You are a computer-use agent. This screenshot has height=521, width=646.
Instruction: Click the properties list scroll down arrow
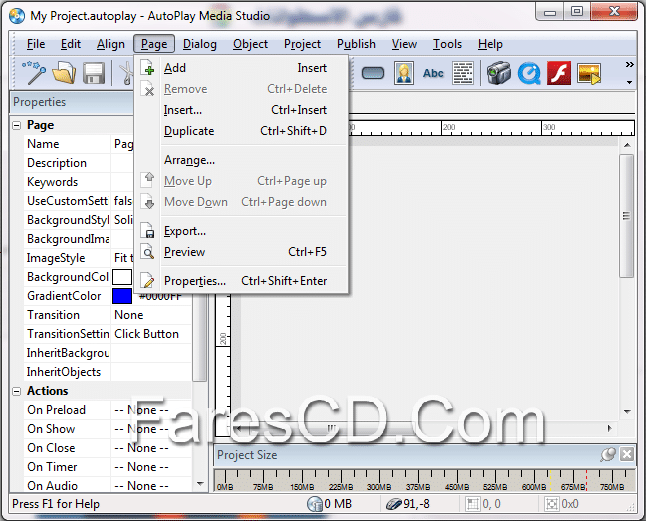click(x=201, y=484)
